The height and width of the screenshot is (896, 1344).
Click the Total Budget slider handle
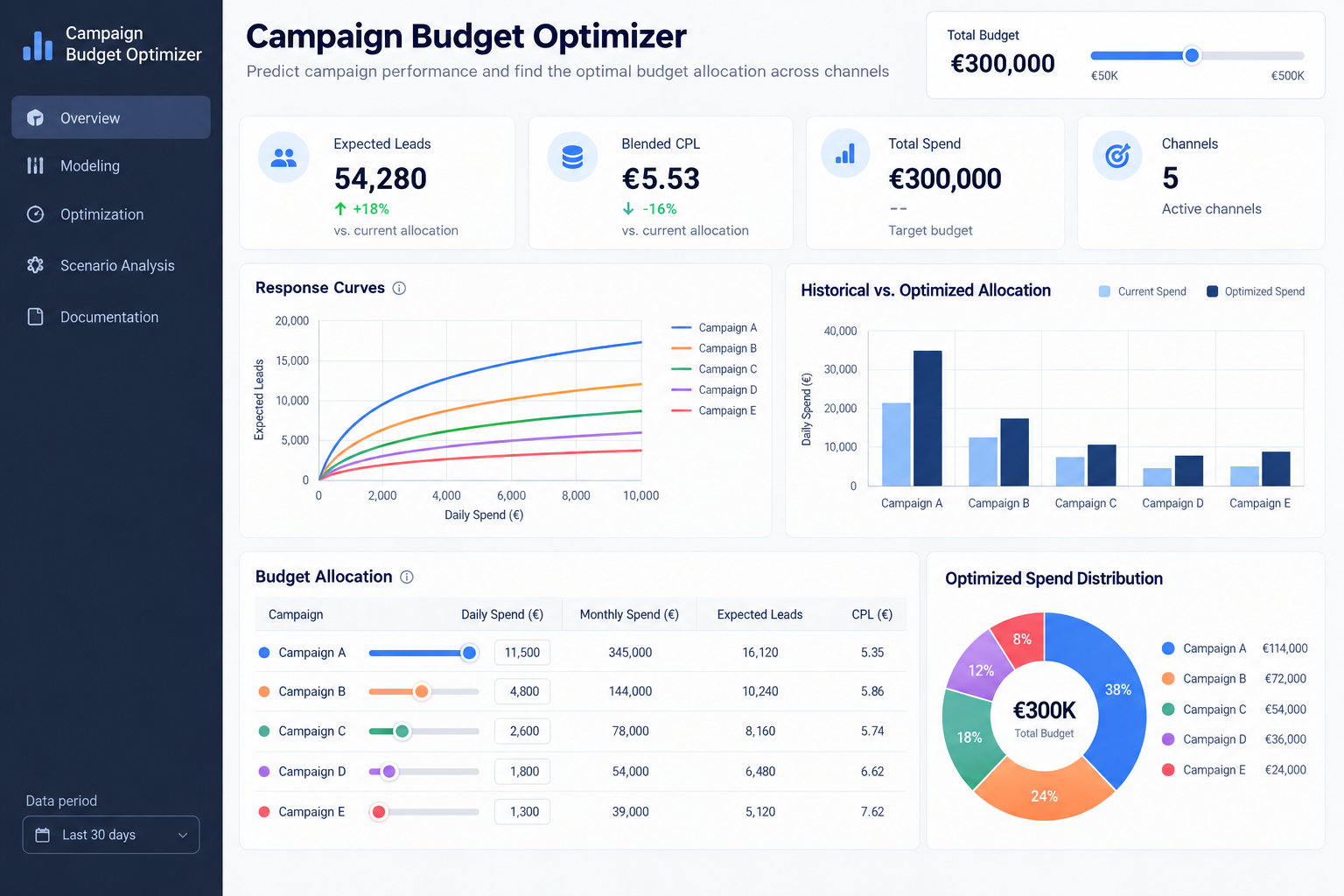click(1191, 56)
